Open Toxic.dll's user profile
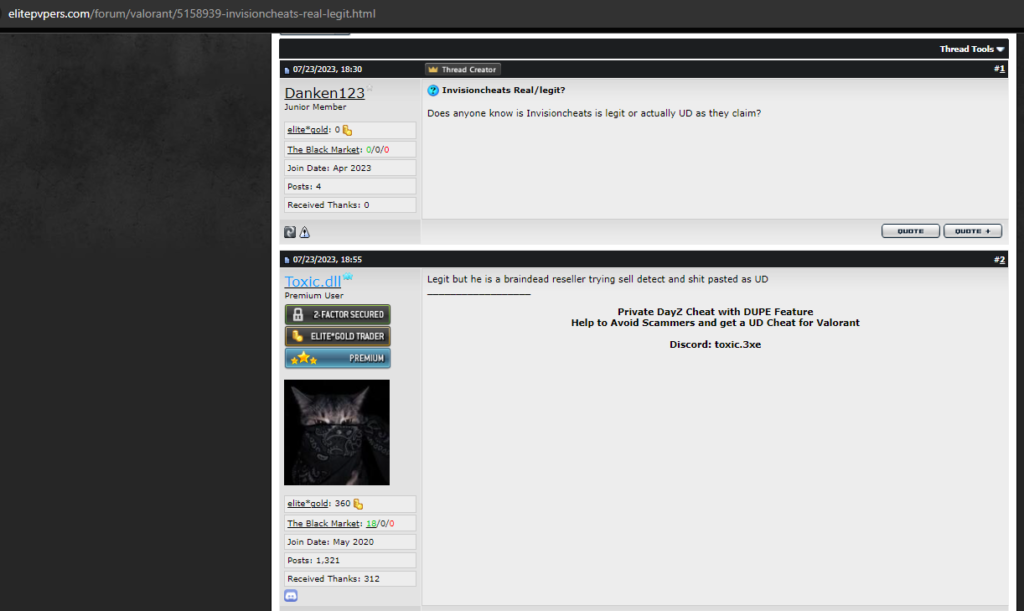Viewport: 1024px width, 611px height. pos(312,282)
